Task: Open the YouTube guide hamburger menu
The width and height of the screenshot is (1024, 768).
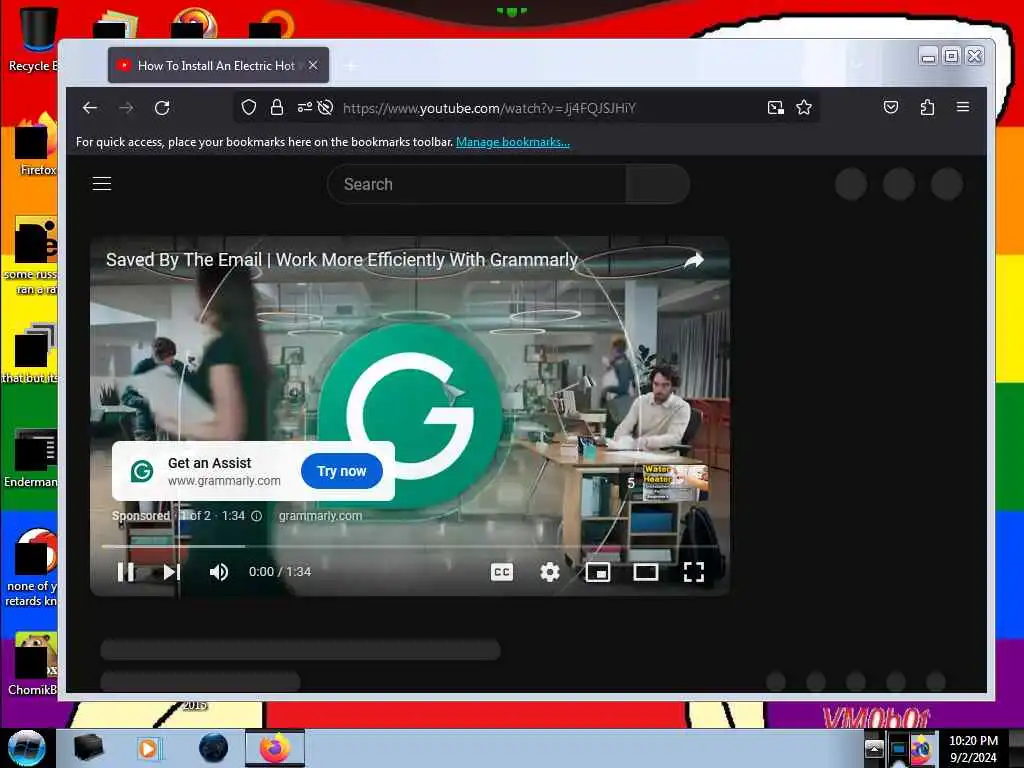Action: (x=102, y=184)
